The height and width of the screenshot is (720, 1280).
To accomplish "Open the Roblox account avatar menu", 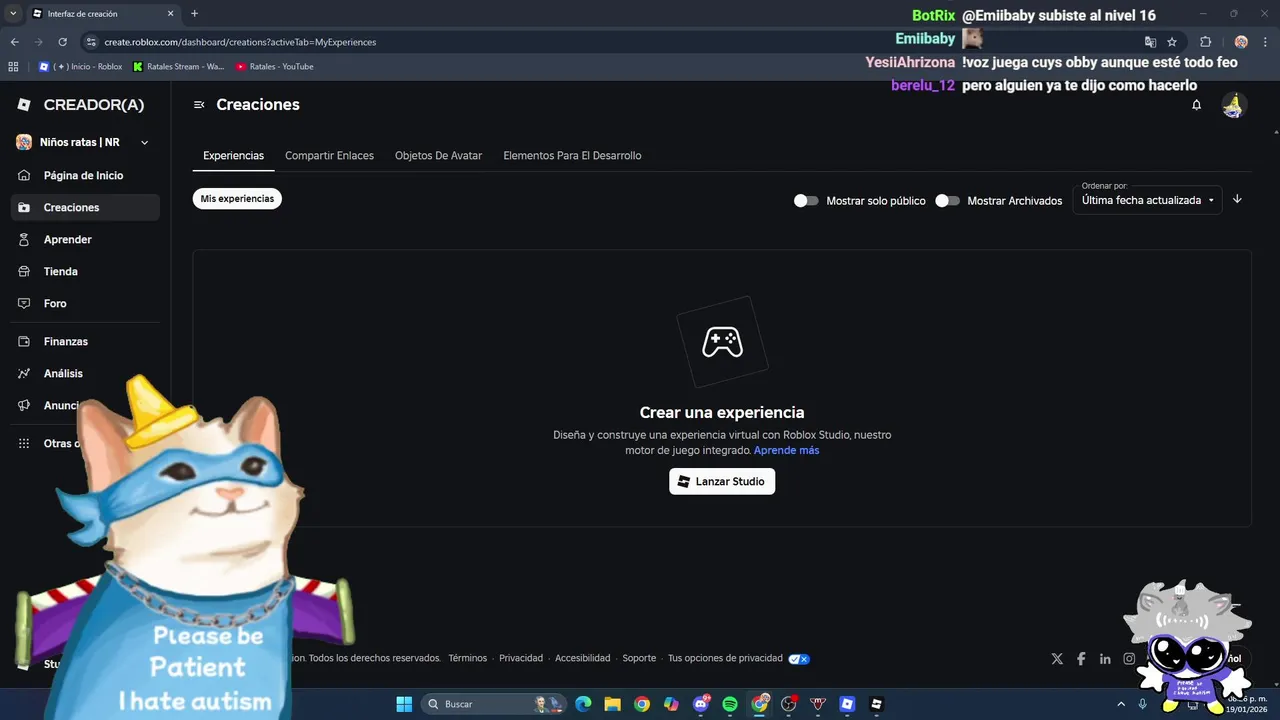I will [x=1234, y=105].
